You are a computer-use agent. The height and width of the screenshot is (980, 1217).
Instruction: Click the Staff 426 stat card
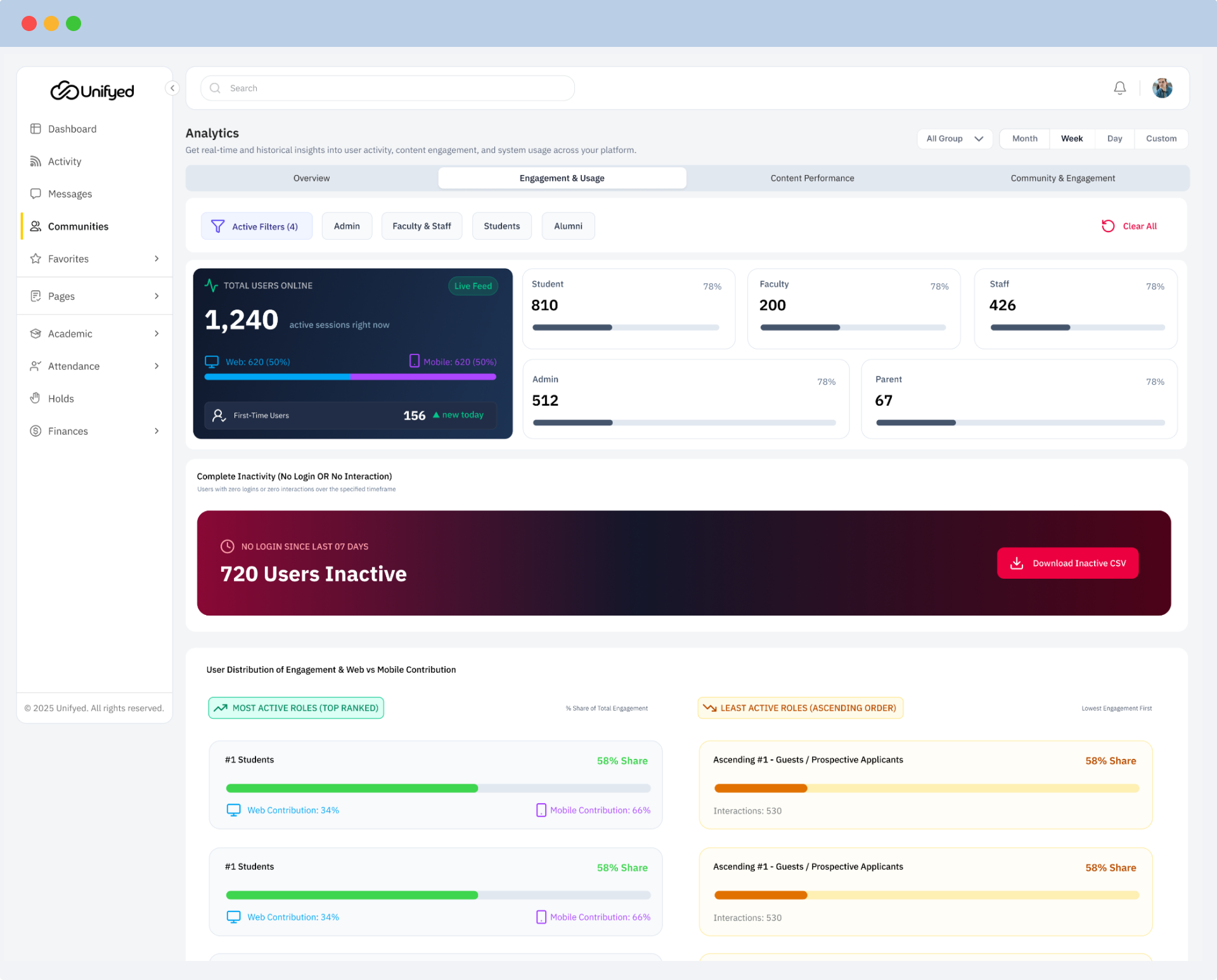tap(1076, 309)
